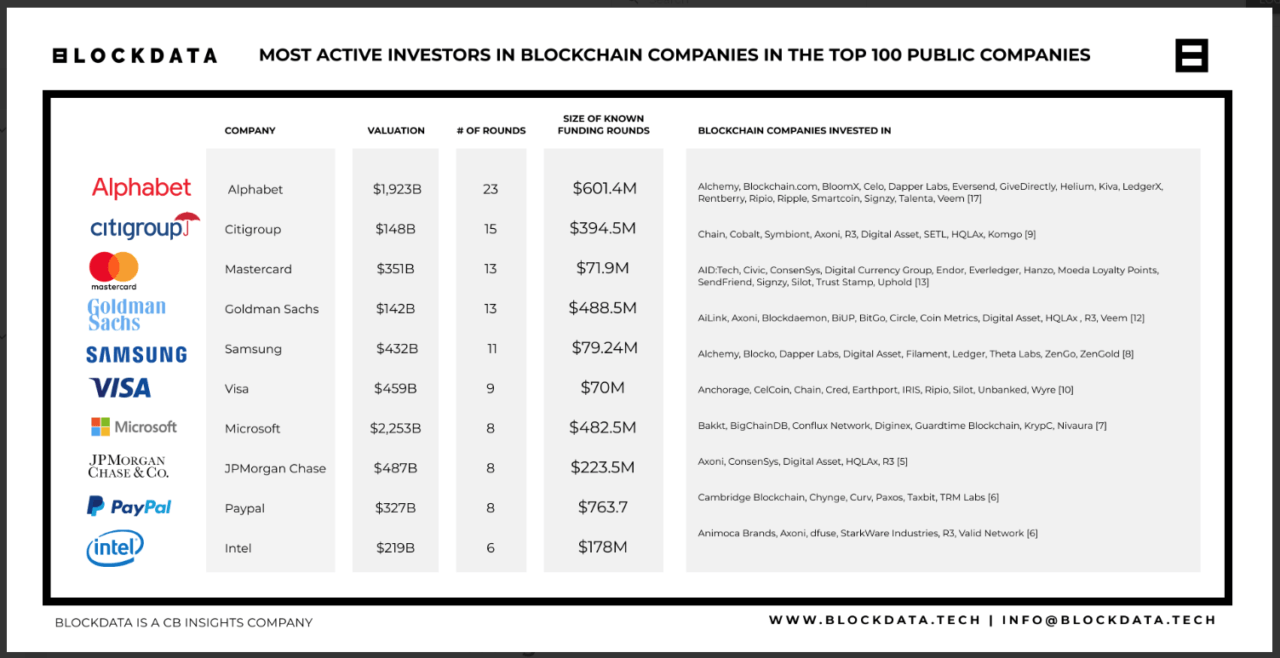Select the Visa logo
Viewport: 1280px width, 658px height.
(120, 388)
